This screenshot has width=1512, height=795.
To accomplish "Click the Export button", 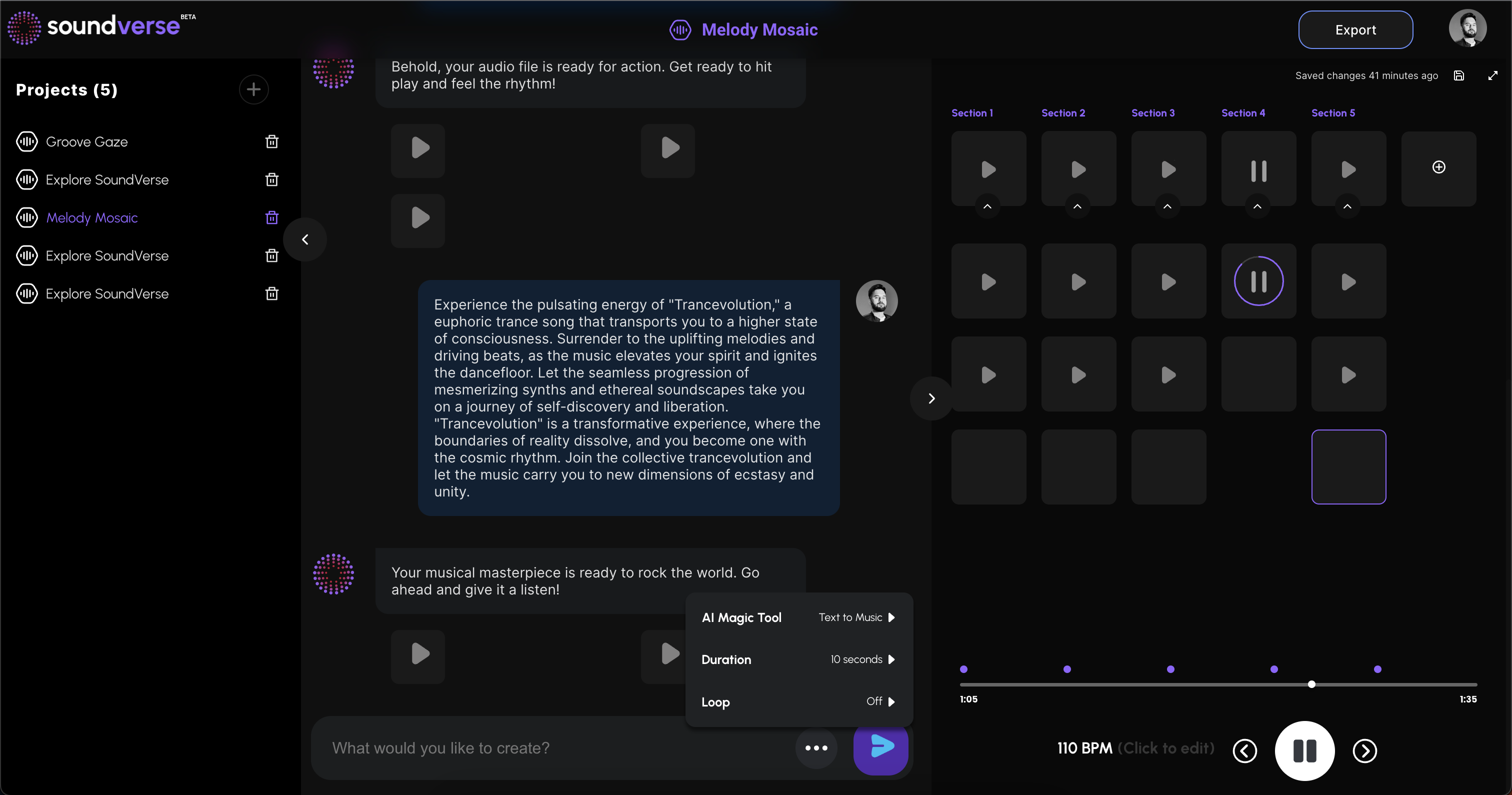I will point(1354,30).
